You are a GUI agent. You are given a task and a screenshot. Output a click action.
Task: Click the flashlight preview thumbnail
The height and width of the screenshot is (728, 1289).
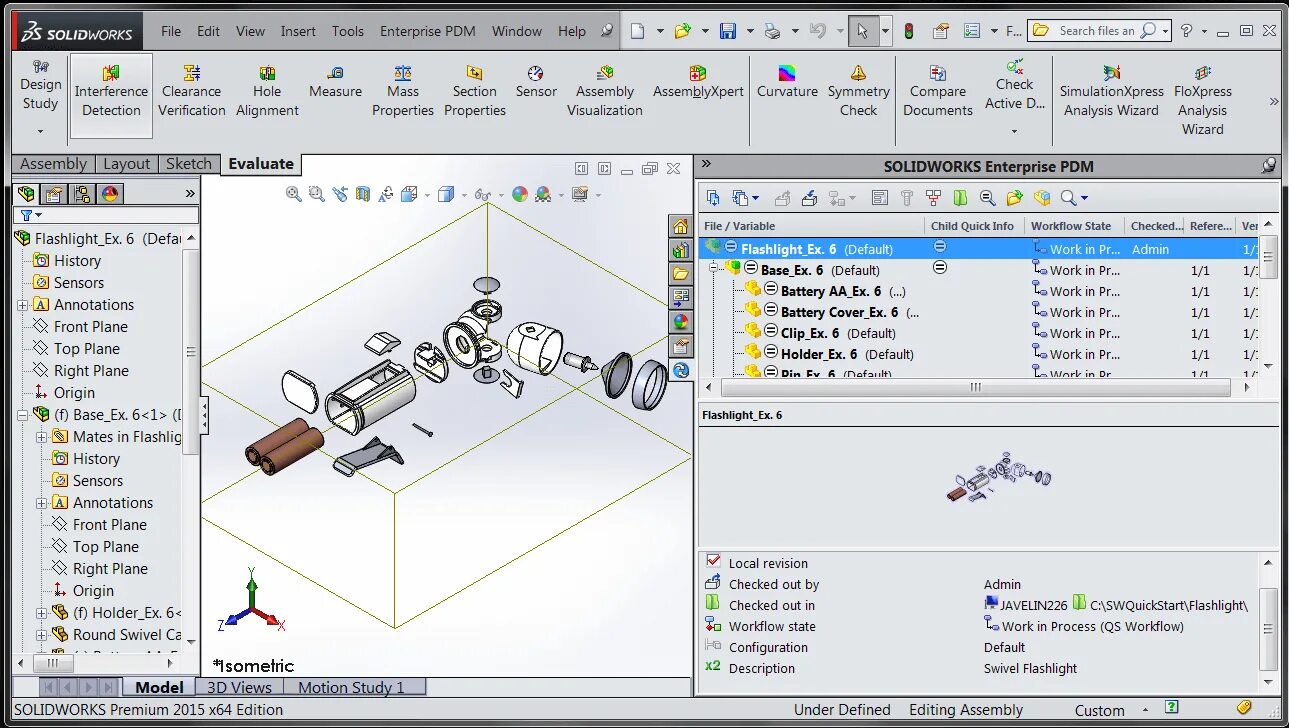[x=998, y=478]
